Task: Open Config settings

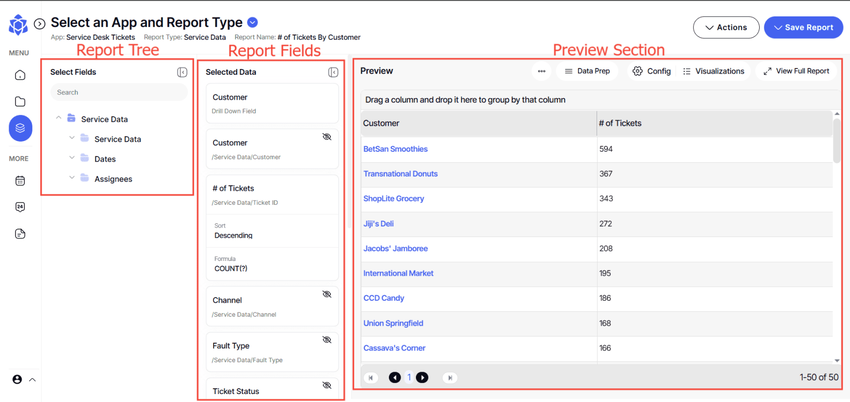Action: (x=652, y=71)
